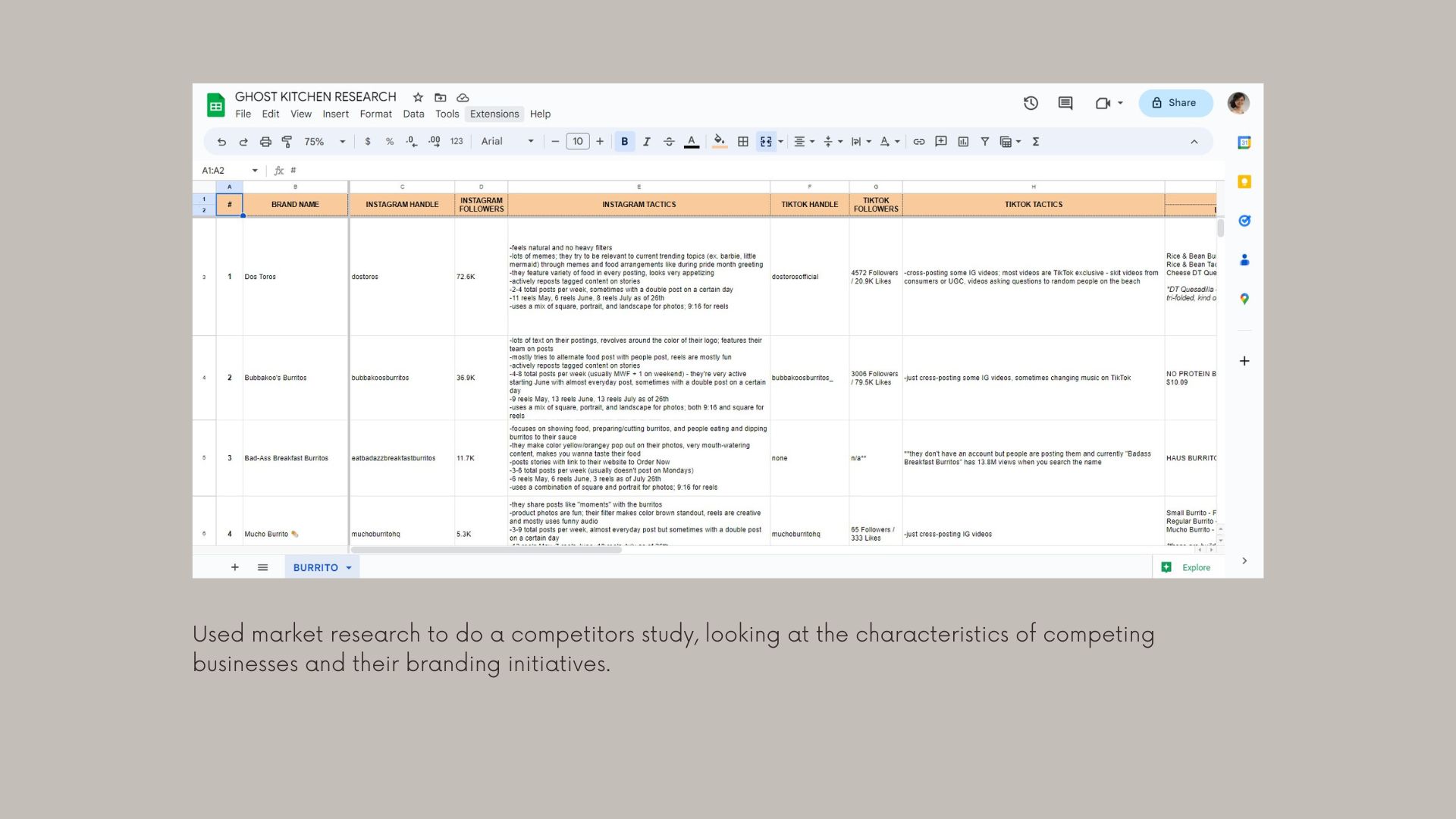Click the borders grid icon

tap(743, 142)
